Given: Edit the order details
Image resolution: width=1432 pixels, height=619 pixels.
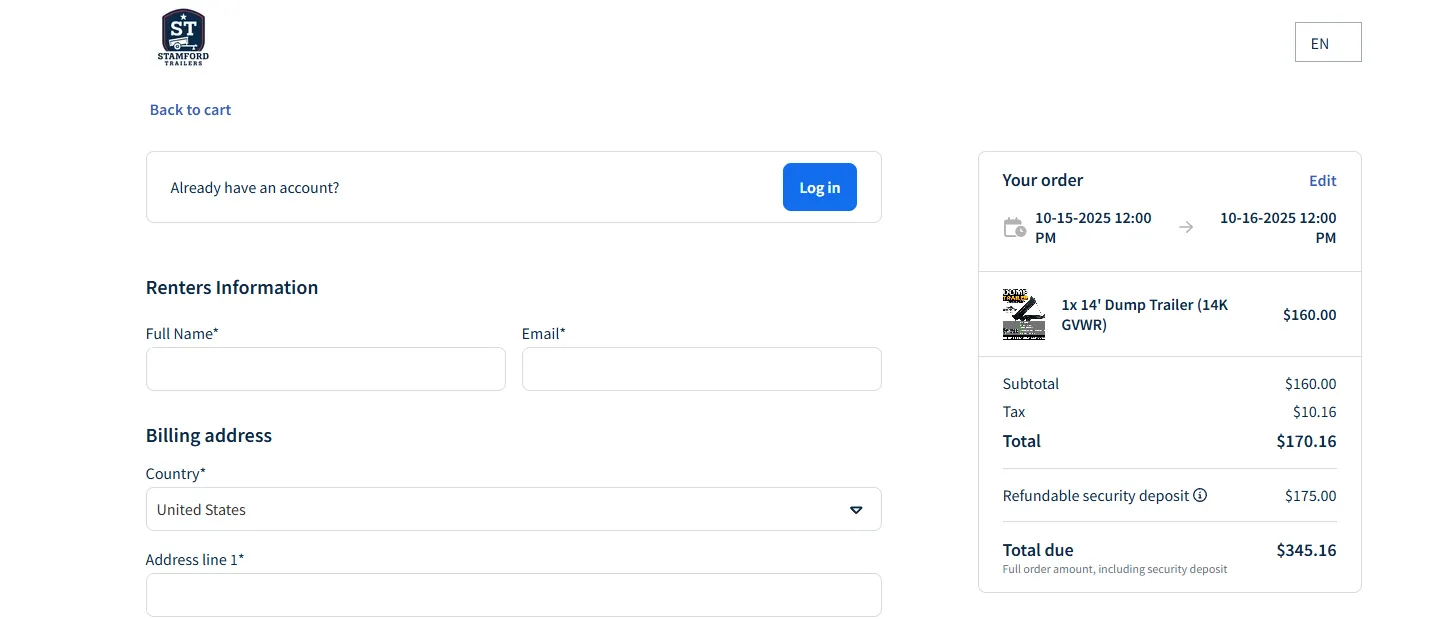Looking at the screenshot, I should pos(1322,181).
